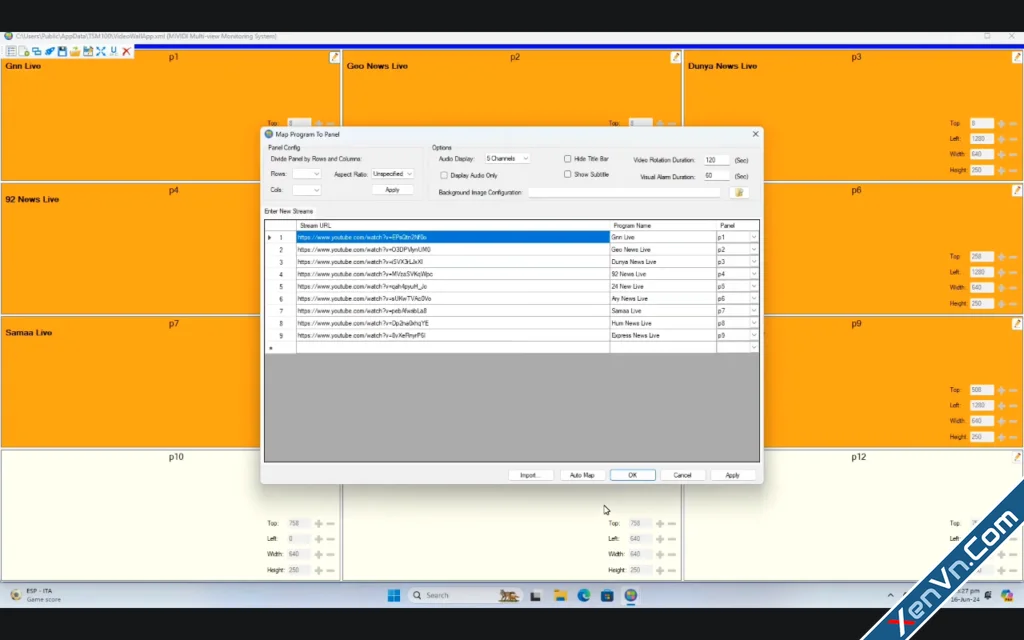Viewport: 1024px width, 640px height.
Task: Click the empty new-row Stream URL cell
Action: 453,348
